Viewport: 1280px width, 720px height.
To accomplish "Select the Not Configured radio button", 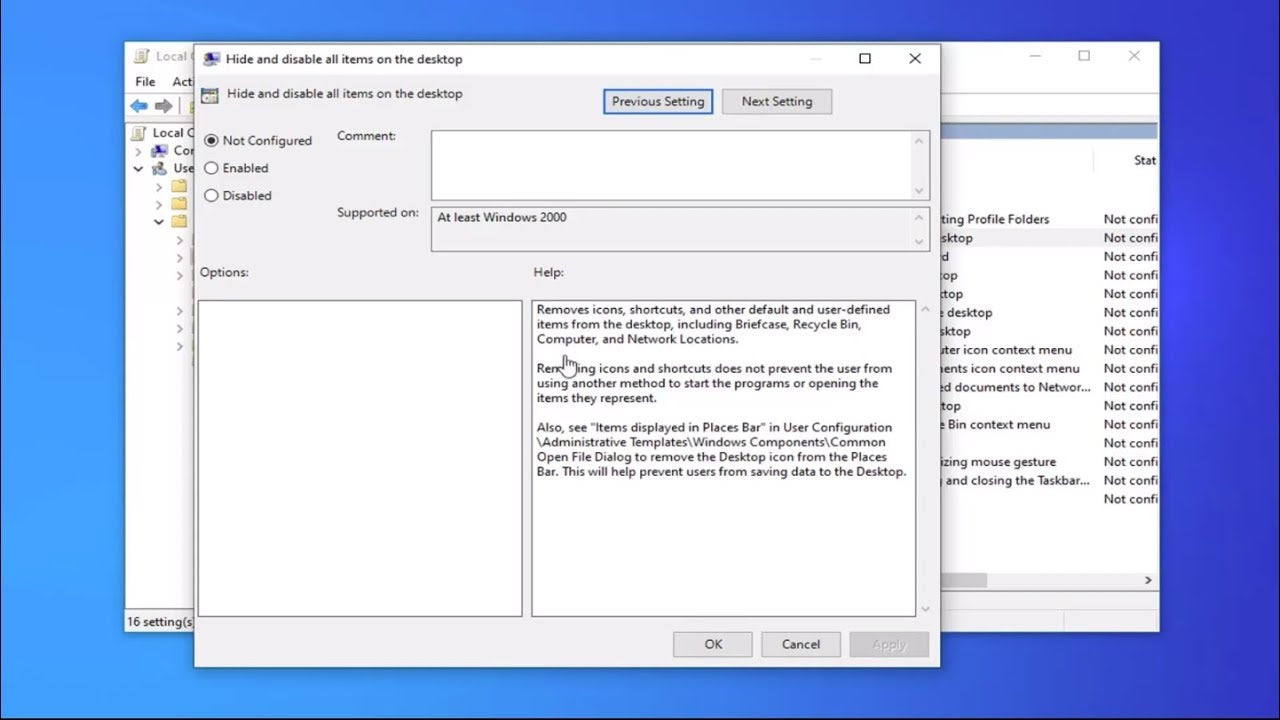I will point(211,141).
